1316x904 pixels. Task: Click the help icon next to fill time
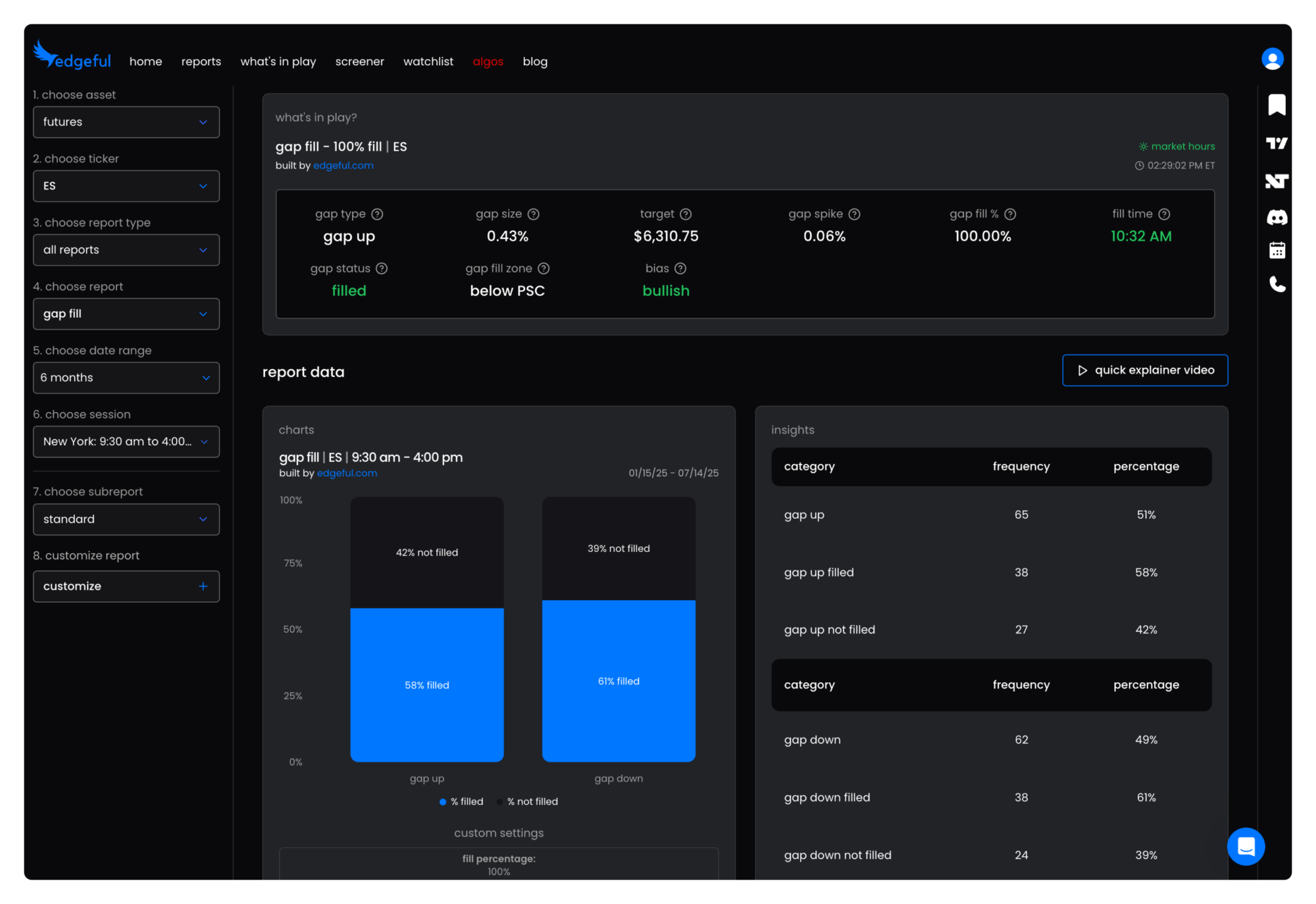[1164, 214]
